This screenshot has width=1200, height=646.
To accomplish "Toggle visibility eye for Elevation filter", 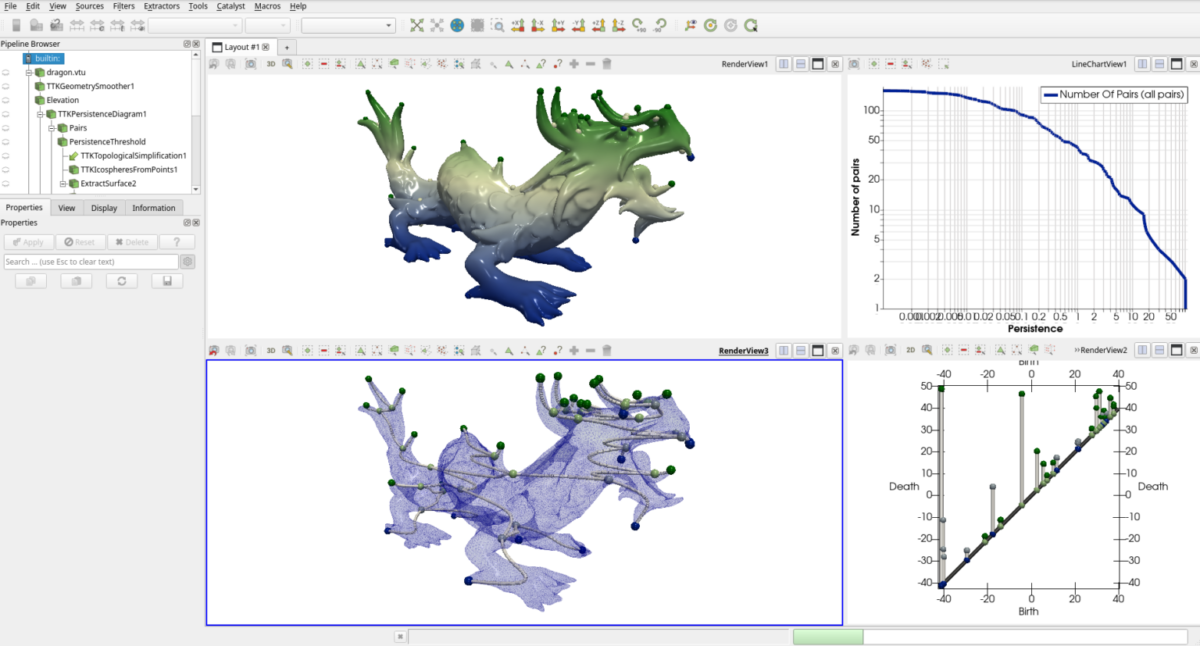I will 6,100.
